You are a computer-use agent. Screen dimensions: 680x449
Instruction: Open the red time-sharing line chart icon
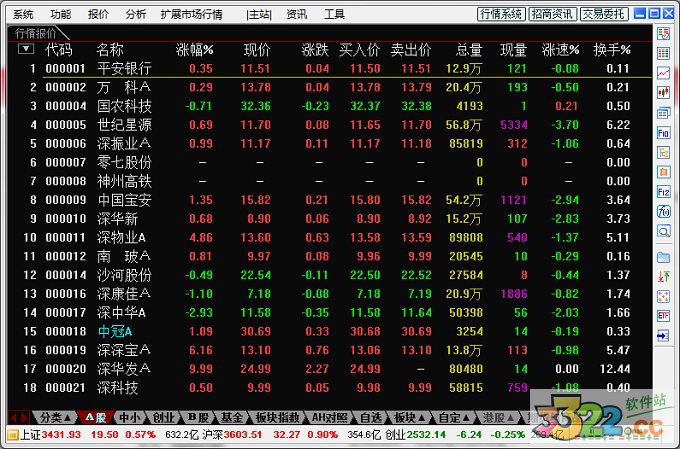coord(663,73)
